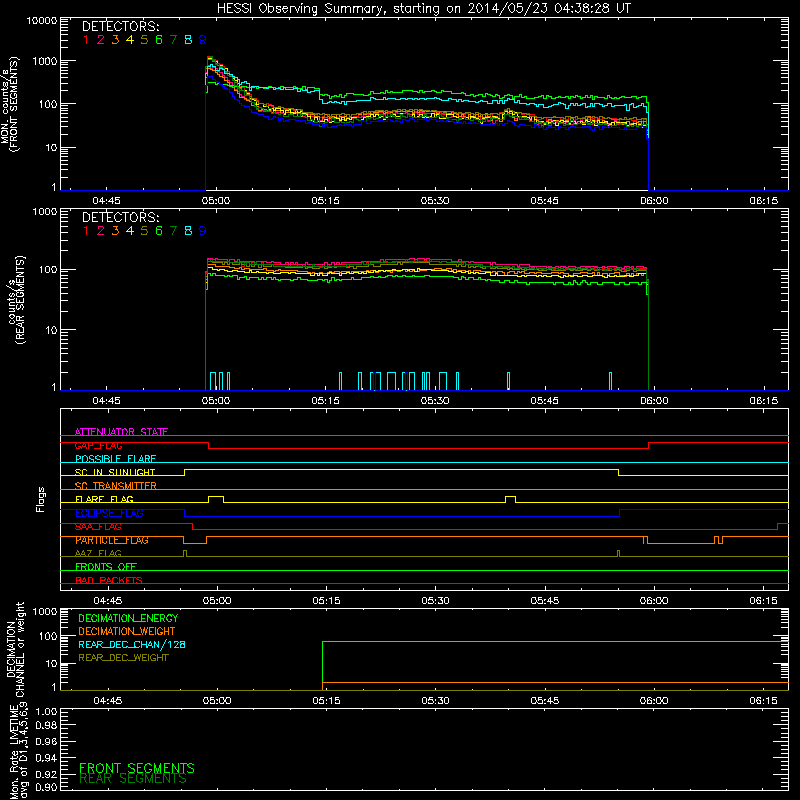Click the SC_TRANSMITTER flag label
The width and height of the screenshot is (800, 800).
click(115, 485)
